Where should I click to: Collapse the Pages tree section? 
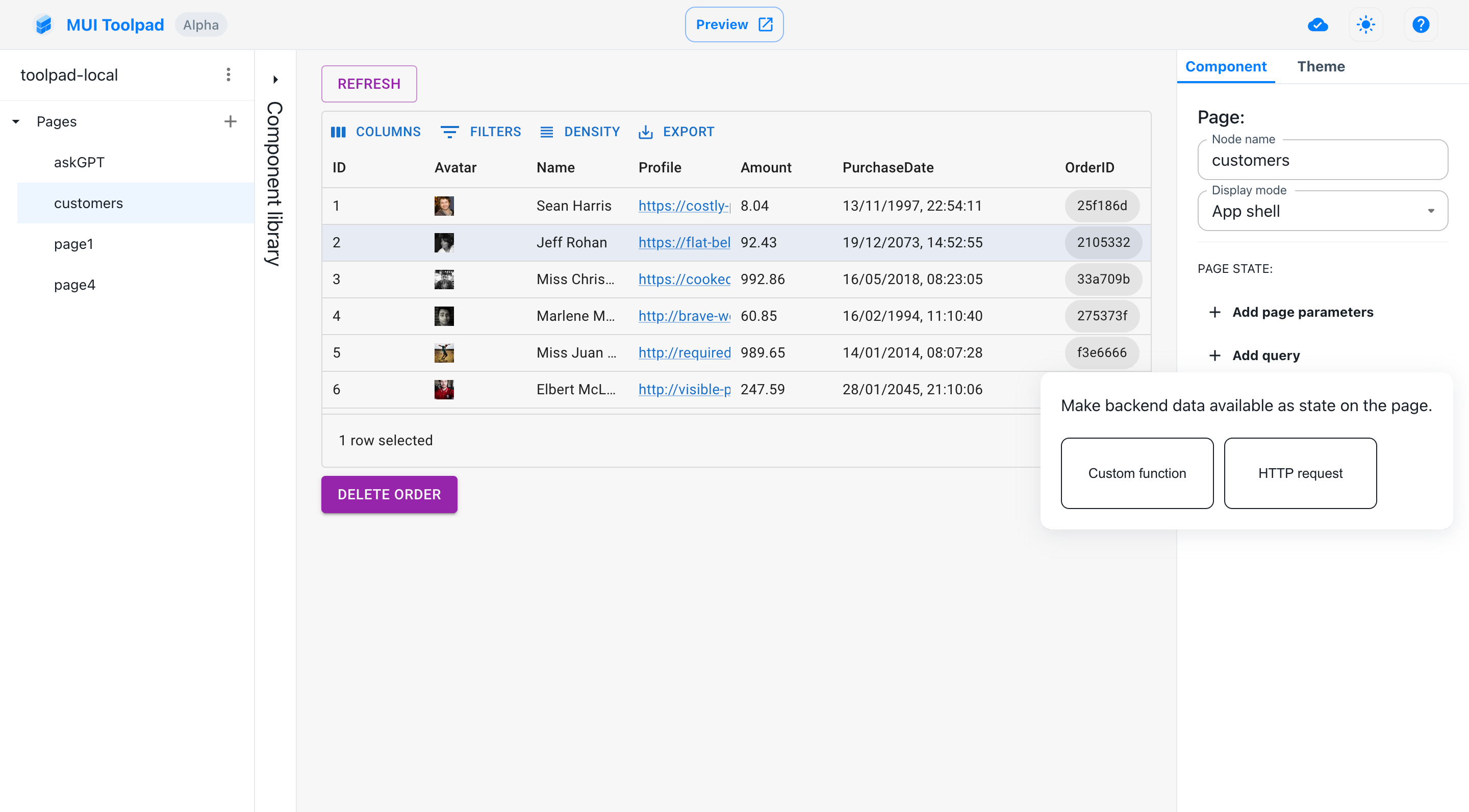(x=16, y=121)
